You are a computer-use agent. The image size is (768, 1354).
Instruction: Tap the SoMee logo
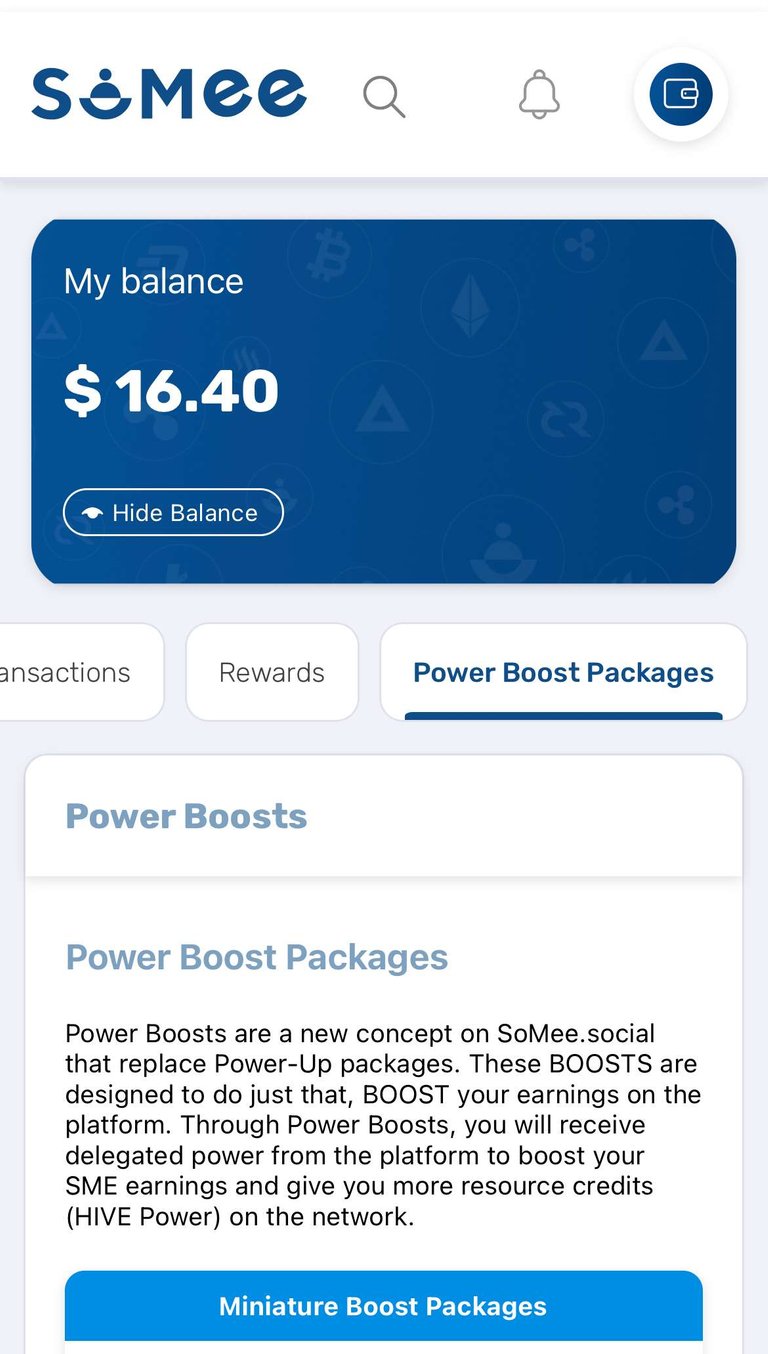pyautogui.click(x=169, y=94)
